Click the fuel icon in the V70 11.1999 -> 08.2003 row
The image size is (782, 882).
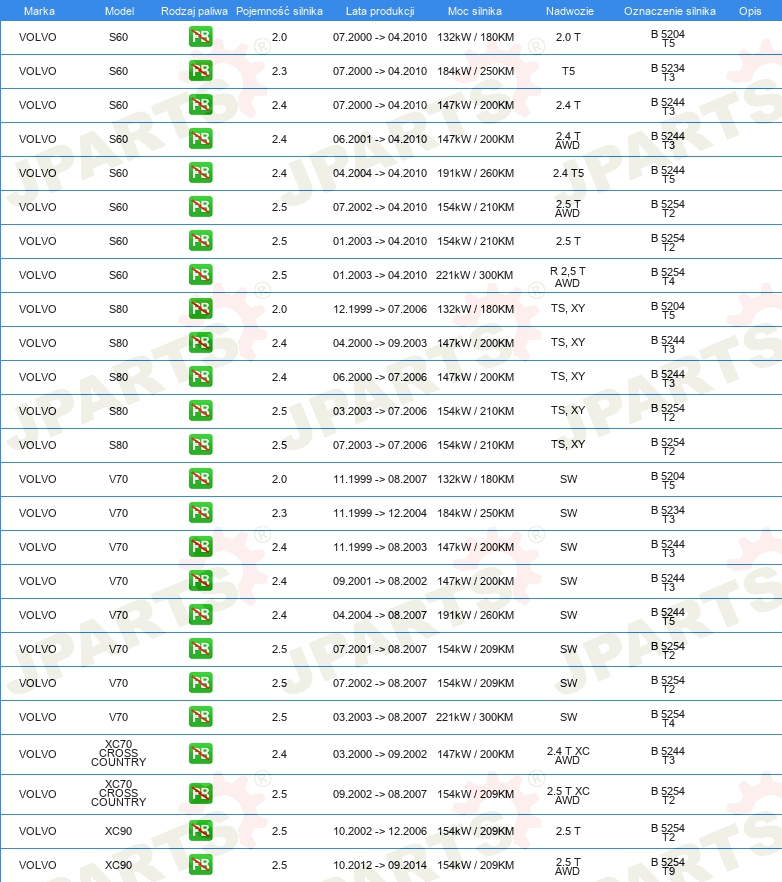201,547
